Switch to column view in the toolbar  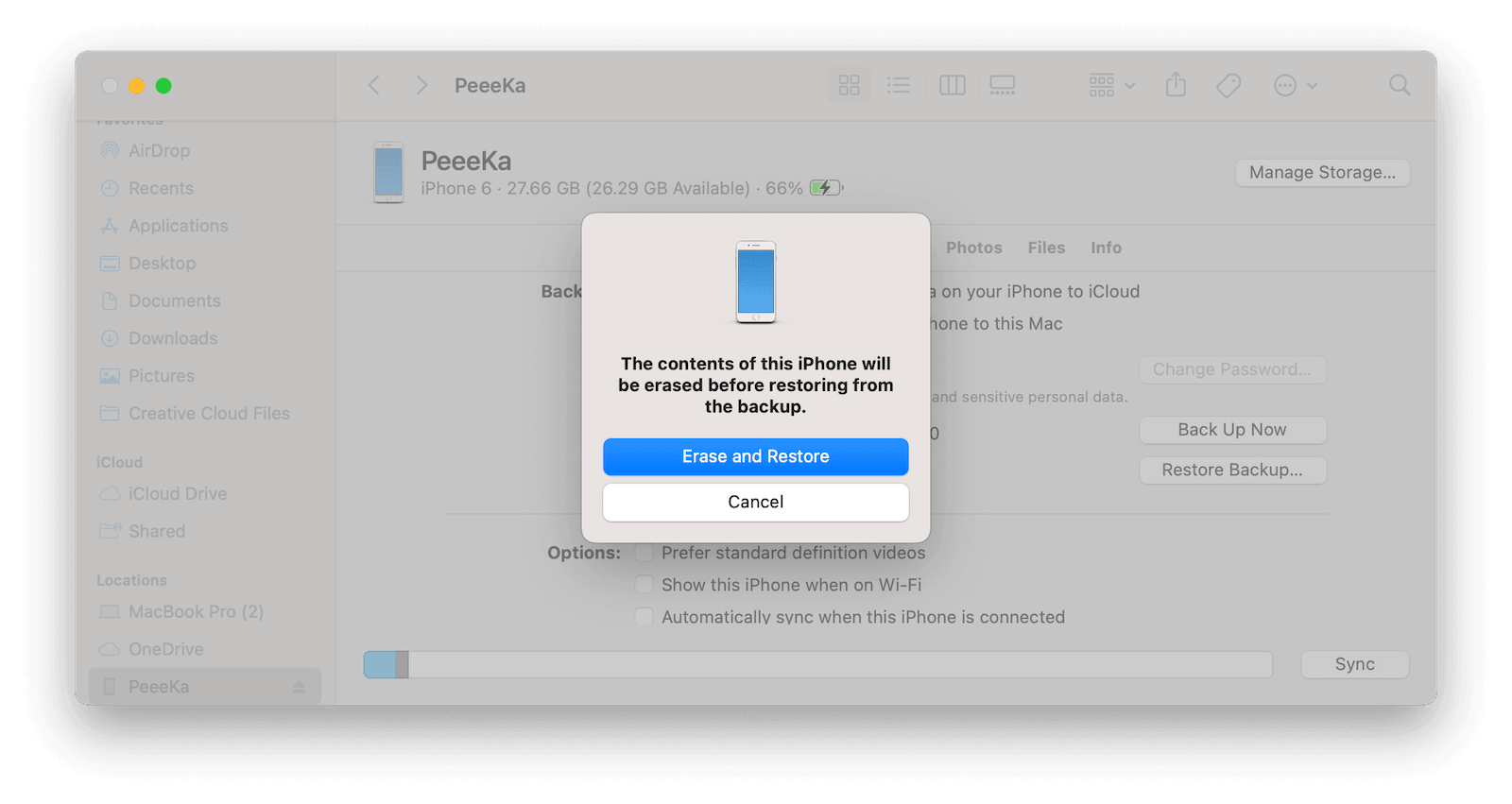951,85
